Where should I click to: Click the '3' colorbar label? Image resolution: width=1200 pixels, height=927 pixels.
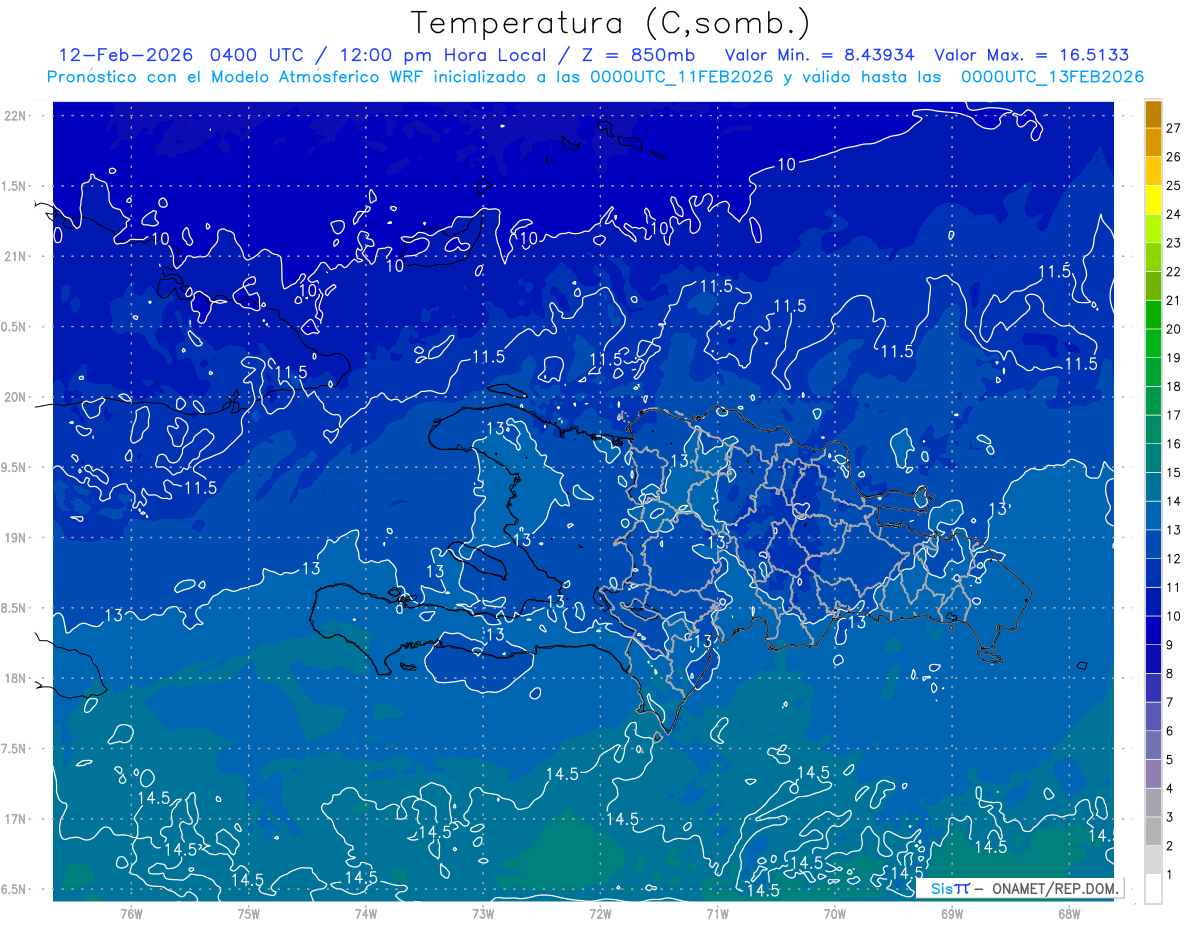pos(1170,818)
